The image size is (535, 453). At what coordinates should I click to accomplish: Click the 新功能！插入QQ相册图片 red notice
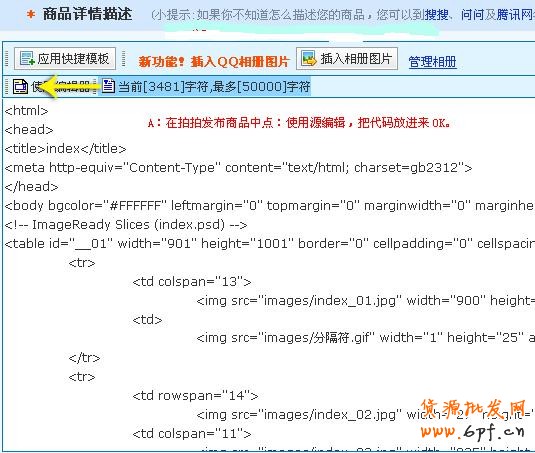point(214,61)
